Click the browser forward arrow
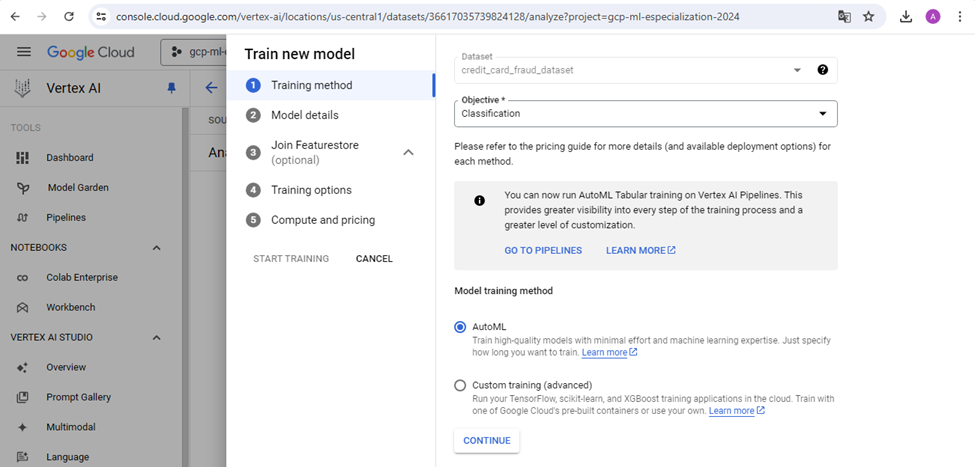The width and height of the screenshot is (975, 467). pos(42,17)
